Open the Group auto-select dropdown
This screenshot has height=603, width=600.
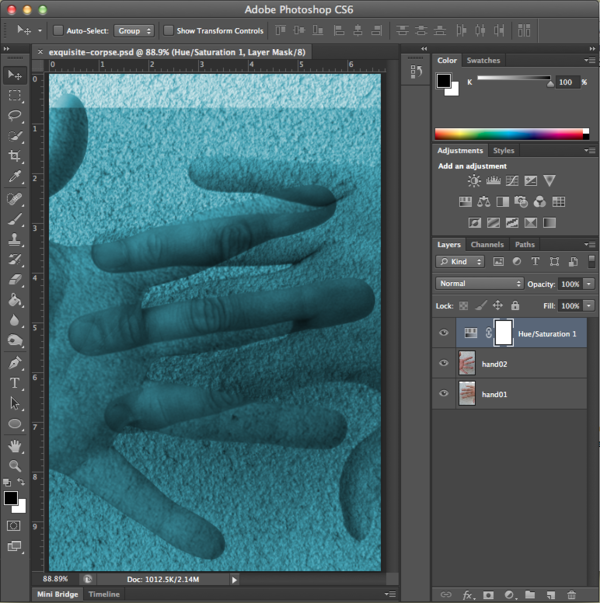pyautogui.click(x=133, y=31)
